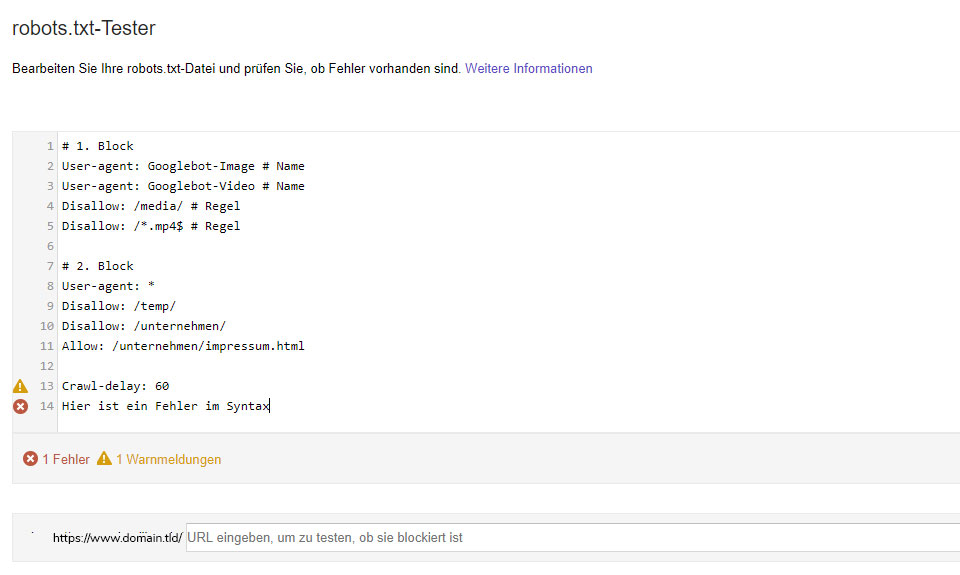Click line 'Disallow: /media/ # Regel'

pos(151,206)
